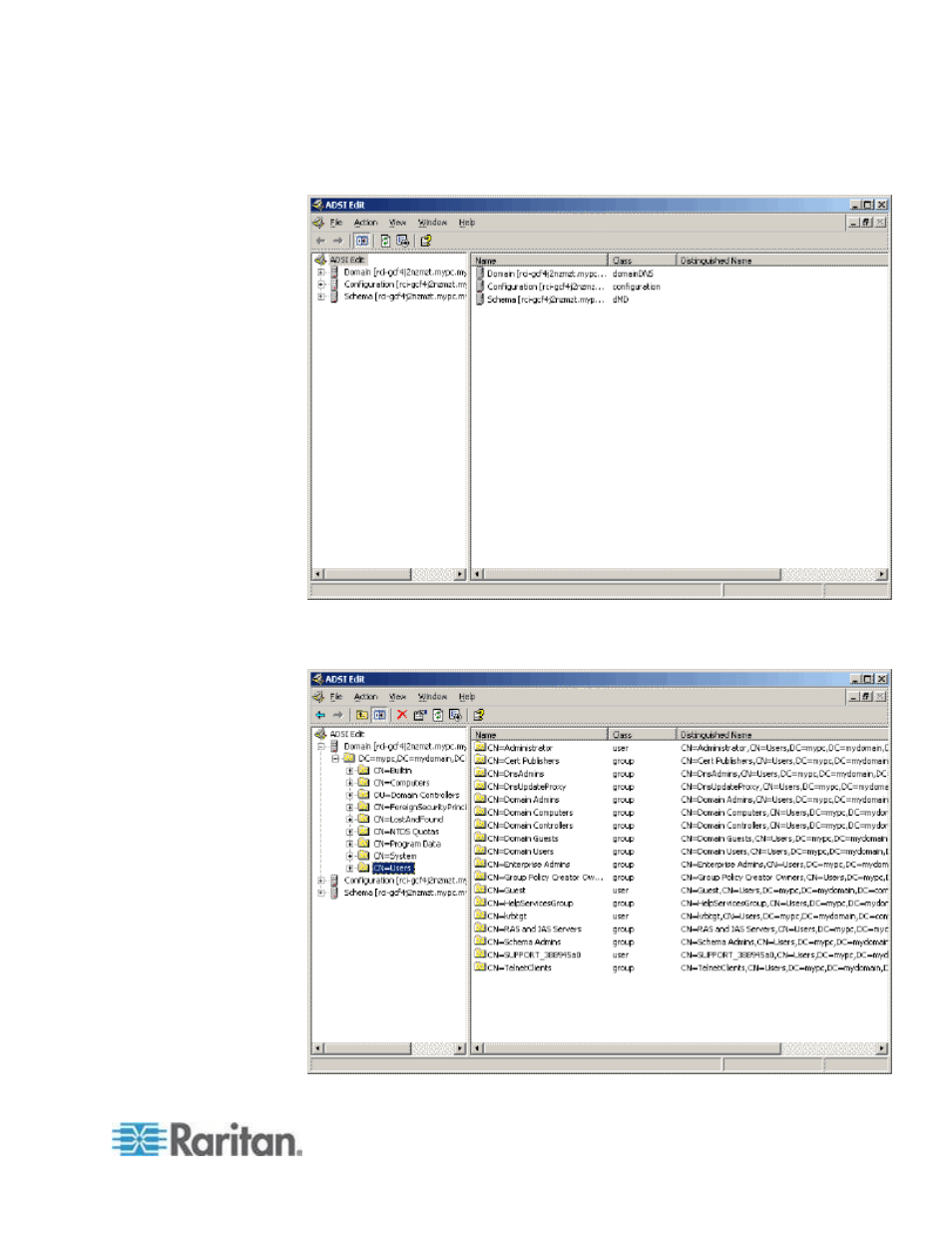Select CN=Domain Admins entry in lower list
Image resolution: width=952 pixels, height=1233 pixels.
point(523,799)
